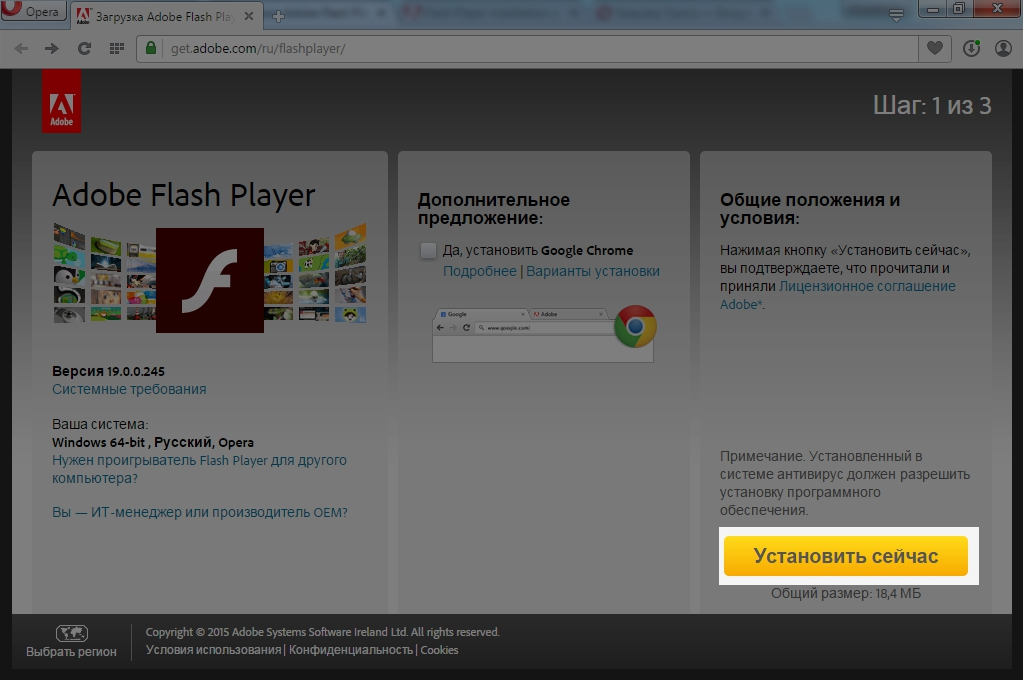Click the red Adobe logo
The height and width of the screenshot is (680, 1023).
click(61, 101)
